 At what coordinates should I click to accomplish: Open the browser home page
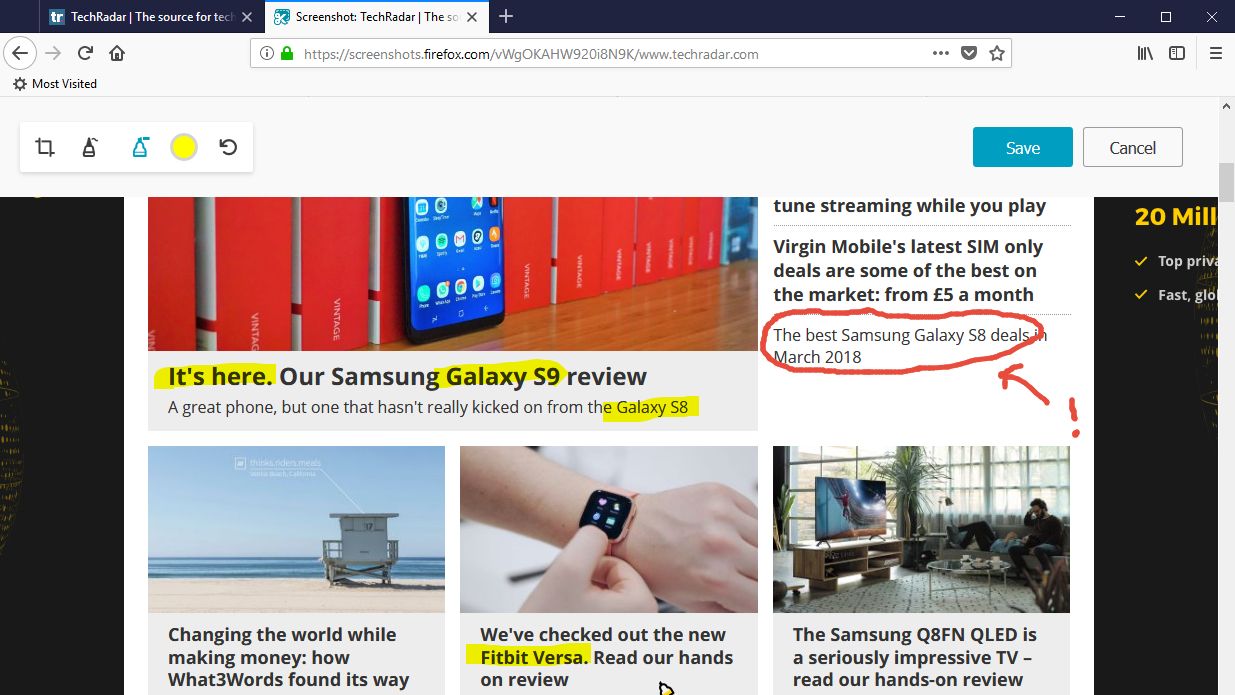[117, 53]
